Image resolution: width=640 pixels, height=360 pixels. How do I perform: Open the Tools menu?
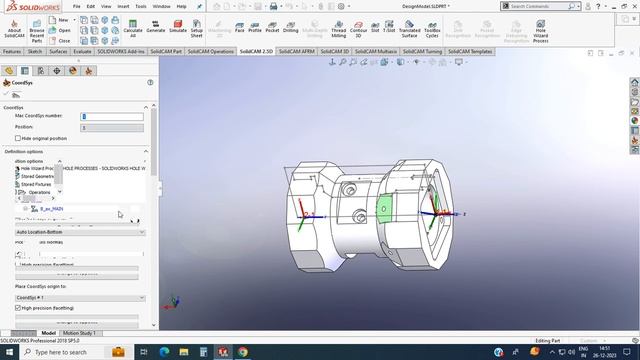tap(141, 7)
